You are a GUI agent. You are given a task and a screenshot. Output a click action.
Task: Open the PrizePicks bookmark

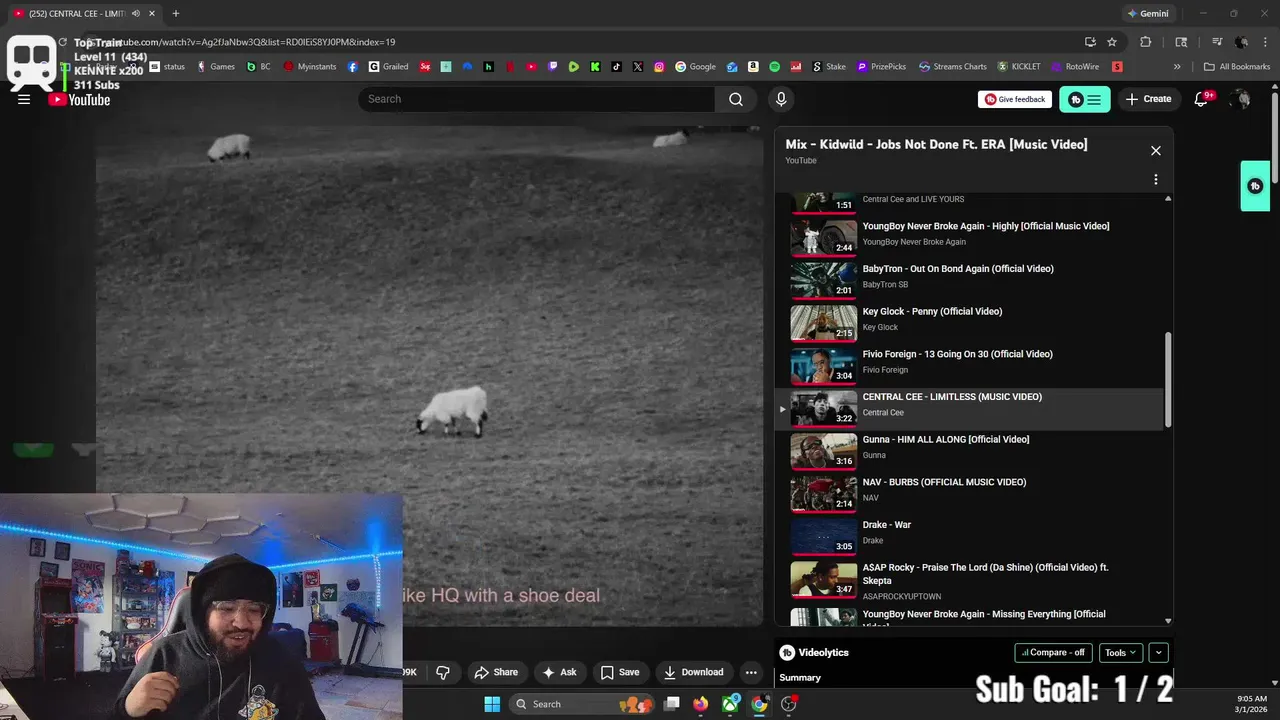881,67
